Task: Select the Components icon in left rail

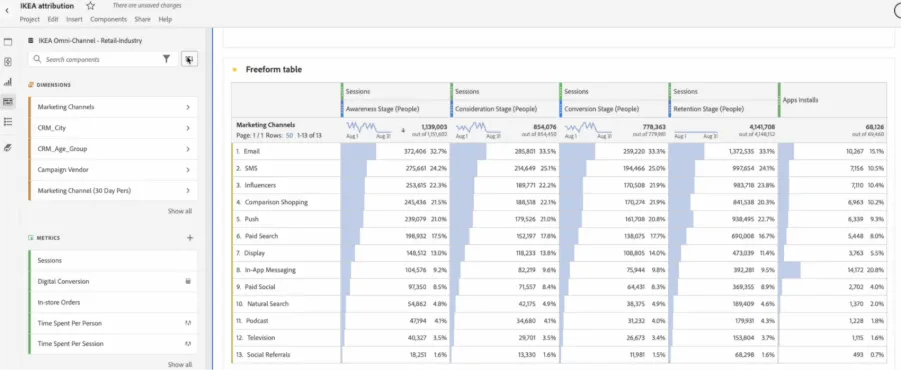Action: coord(8,102)
